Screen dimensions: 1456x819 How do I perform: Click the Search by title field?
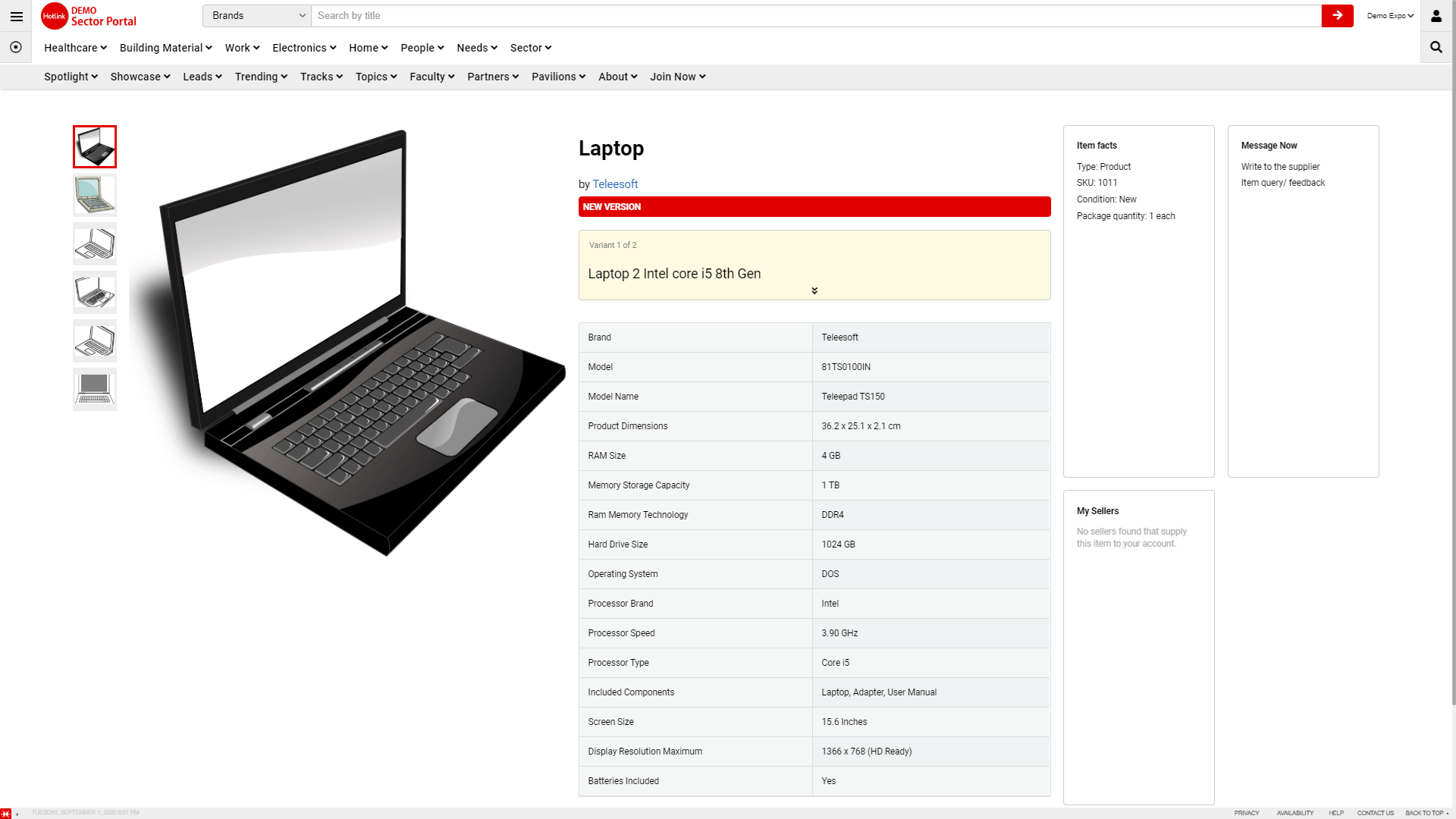point(816,16)
